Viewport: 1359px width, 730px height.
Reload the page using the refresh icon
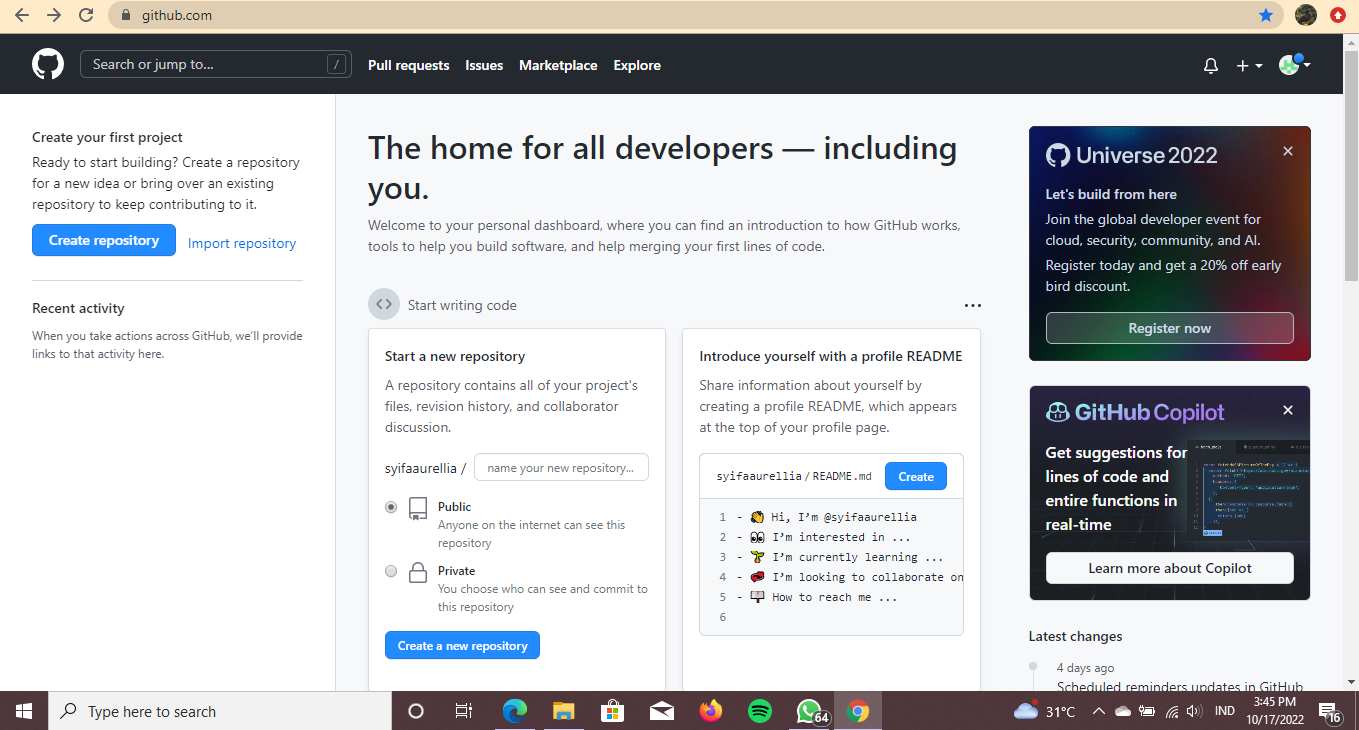coord(86,15)
